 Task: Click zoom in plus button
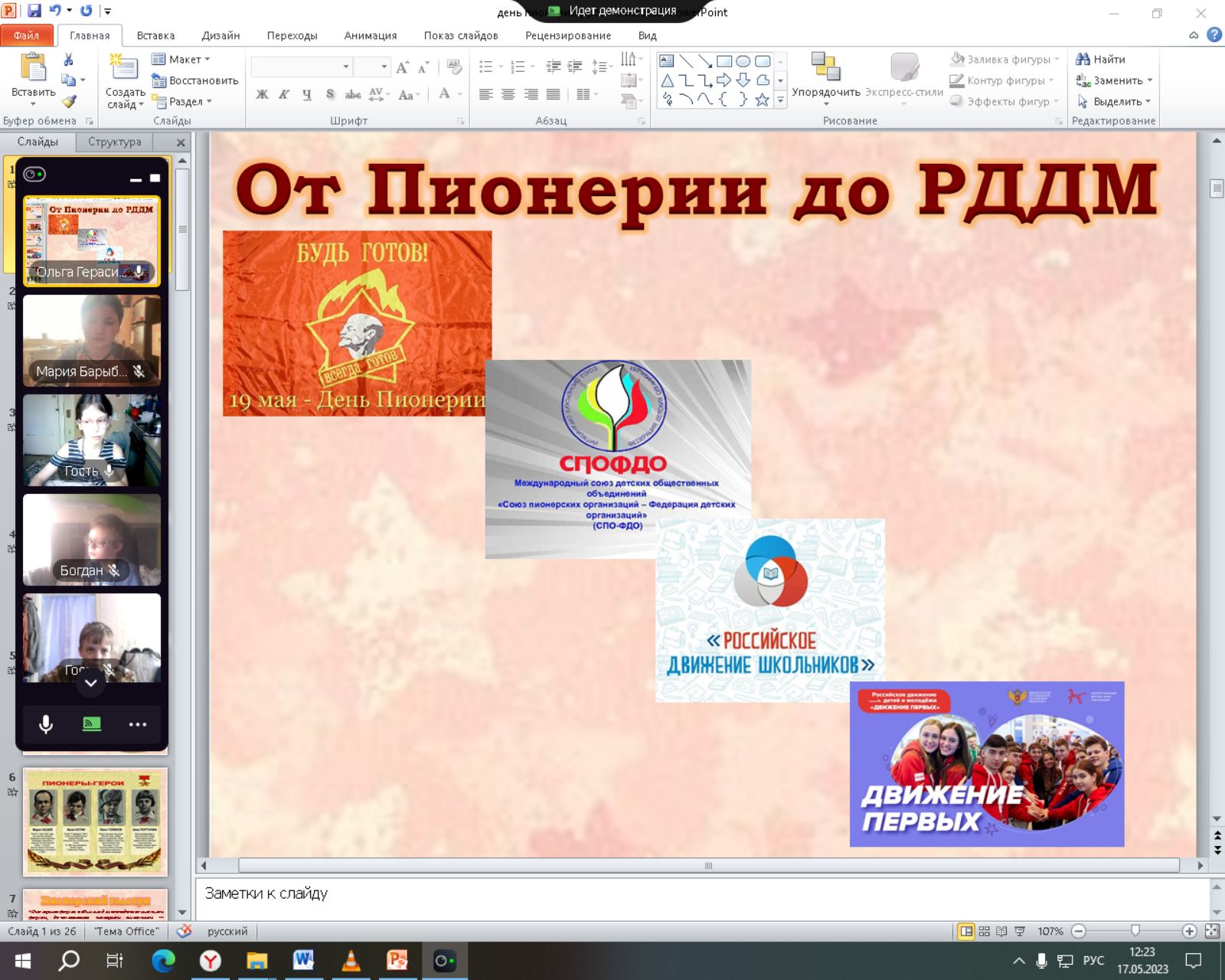tap(1189, 931)
